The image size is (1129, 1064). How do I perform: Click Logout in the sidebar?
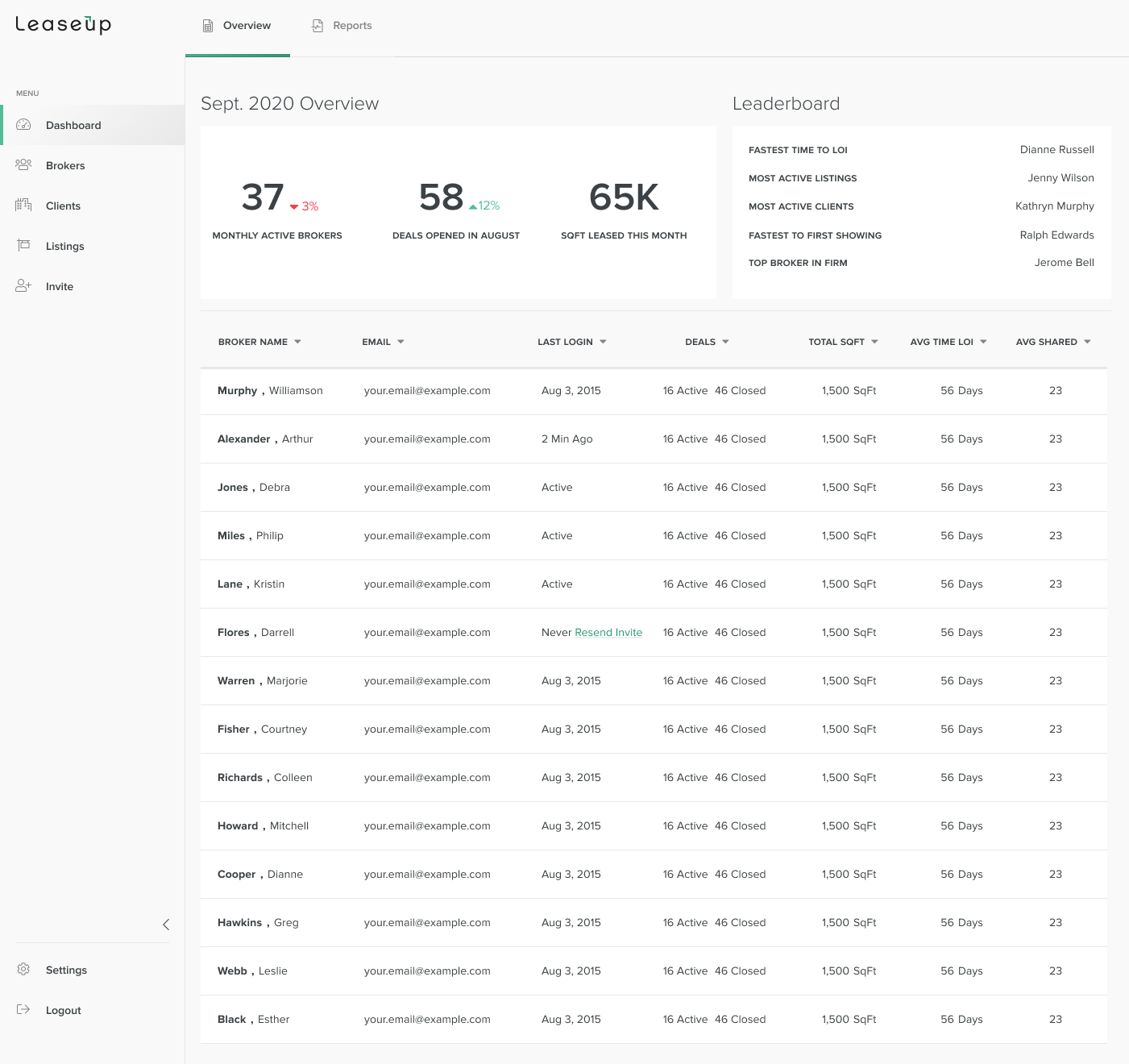(93, 1010)
